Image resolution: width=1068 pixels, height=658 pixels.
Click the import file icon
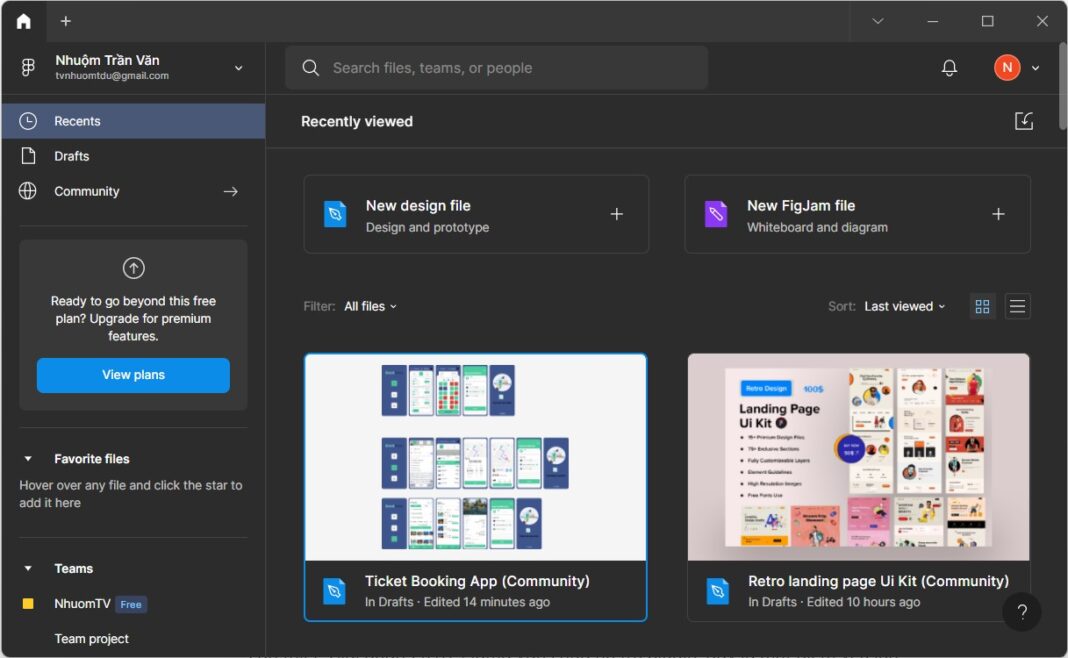click(1023, 121)
